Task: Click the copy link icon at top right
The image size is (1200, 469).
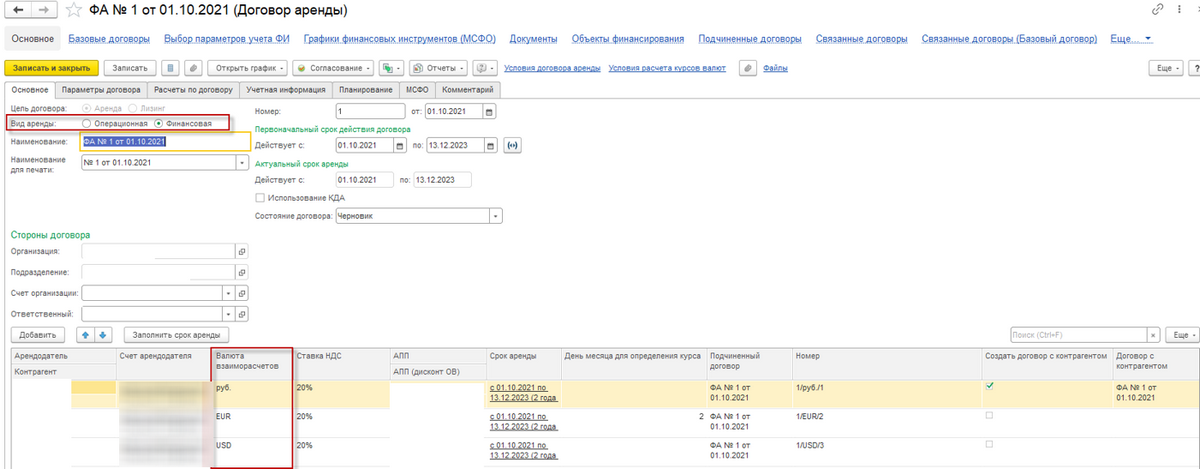Action: click(1158, 10)
